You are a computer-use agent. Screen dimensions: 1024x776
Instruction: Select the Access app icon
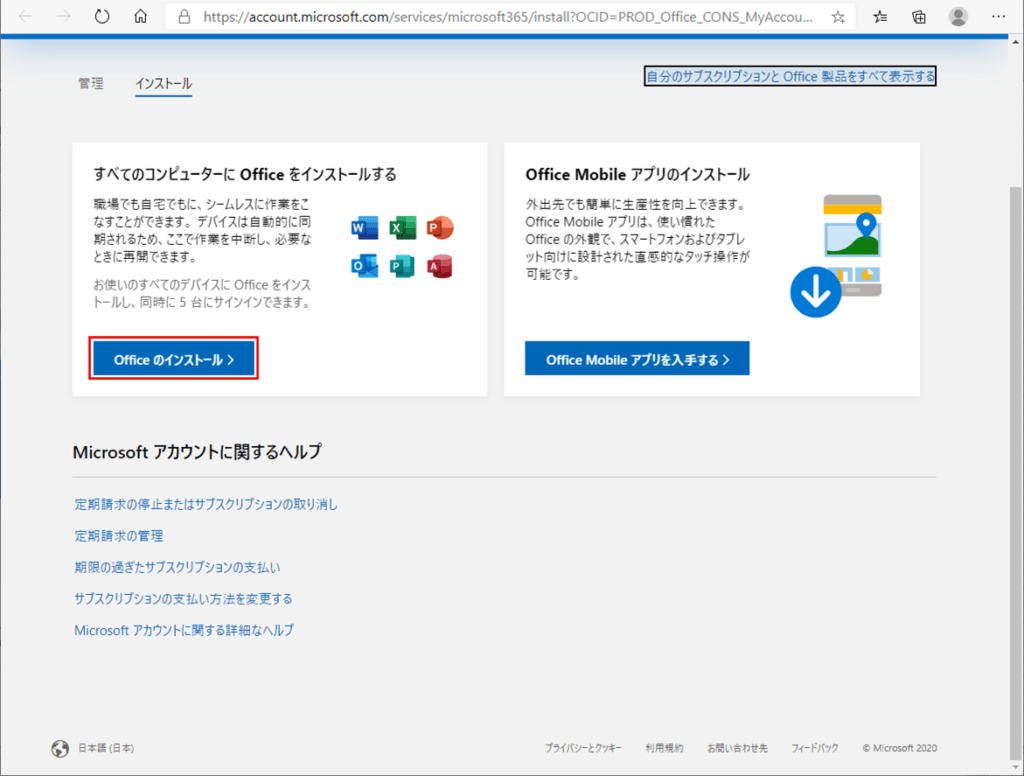tap(439, 265)
